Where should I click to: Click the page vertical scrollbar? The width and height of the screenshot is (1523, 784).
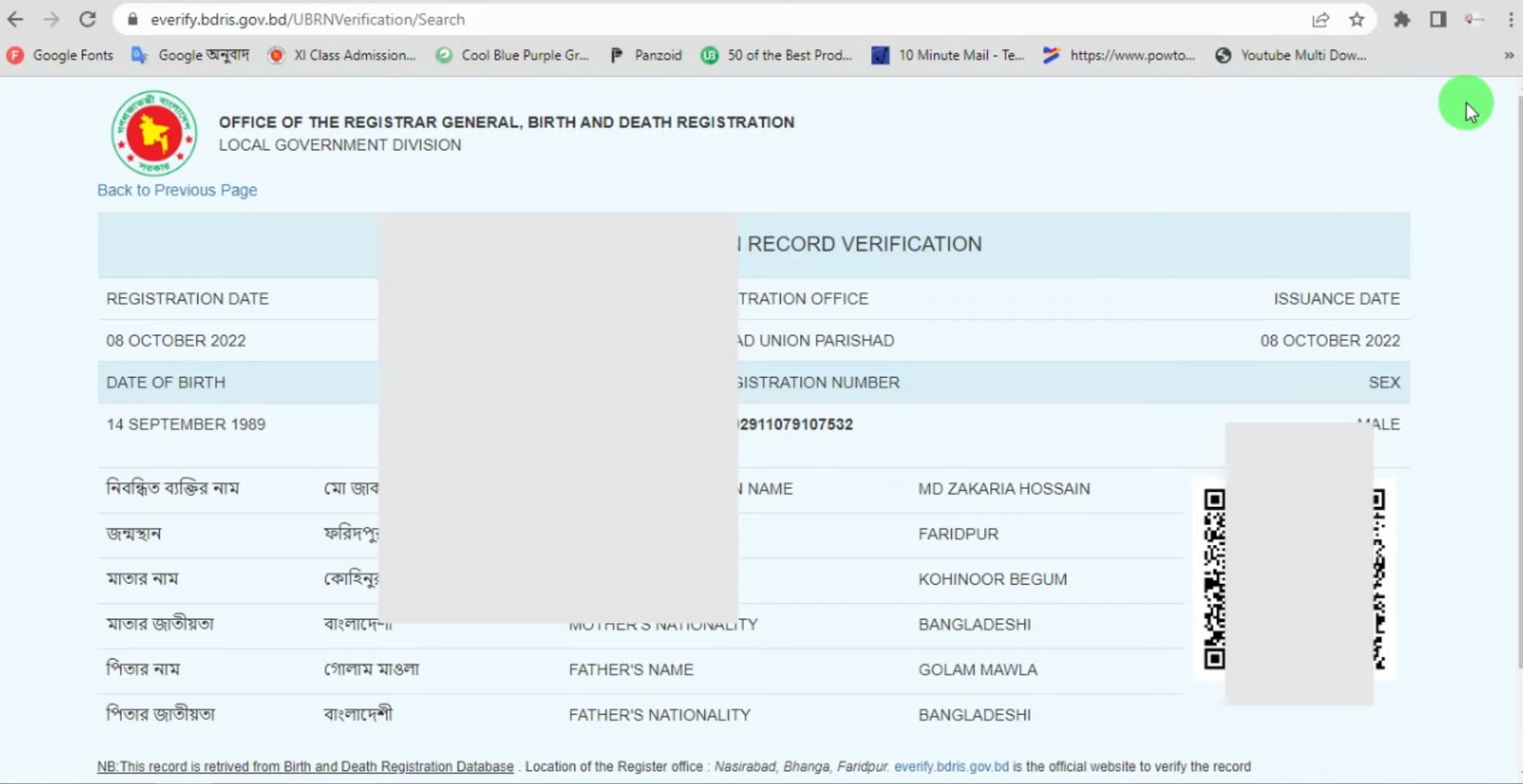[x=1519, y=379]
